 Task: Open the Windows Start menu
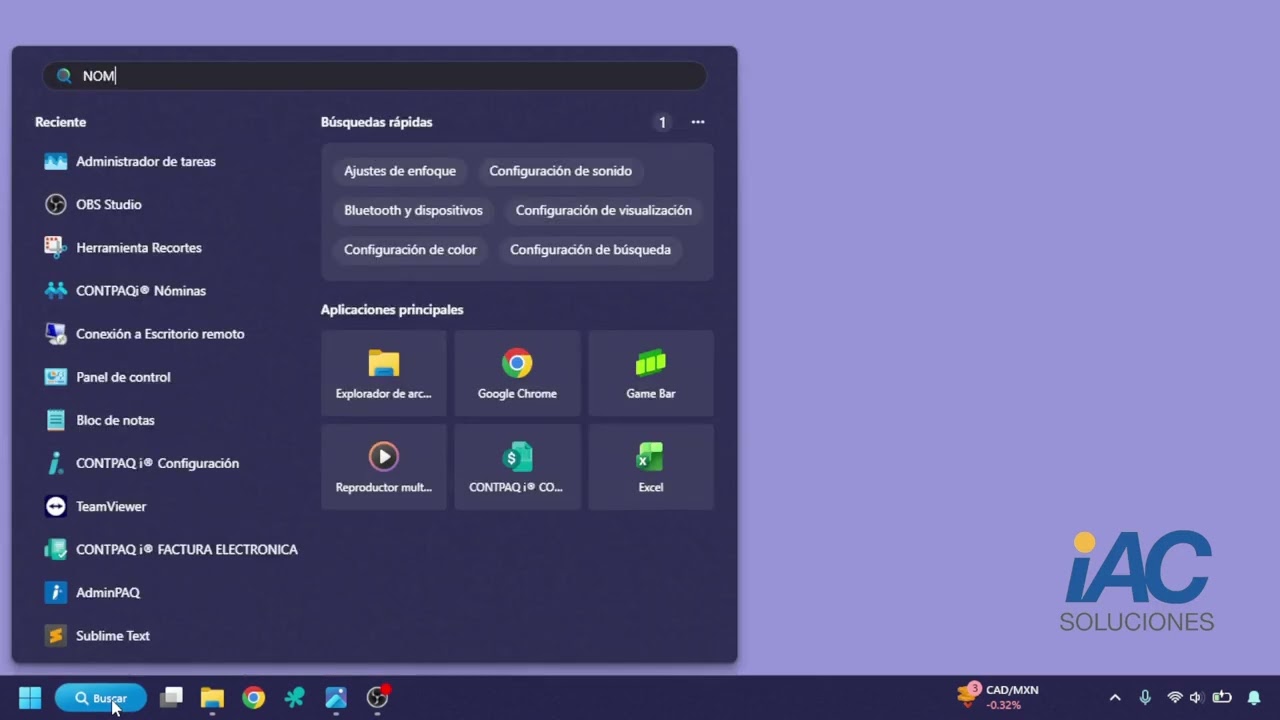point(30,698)
